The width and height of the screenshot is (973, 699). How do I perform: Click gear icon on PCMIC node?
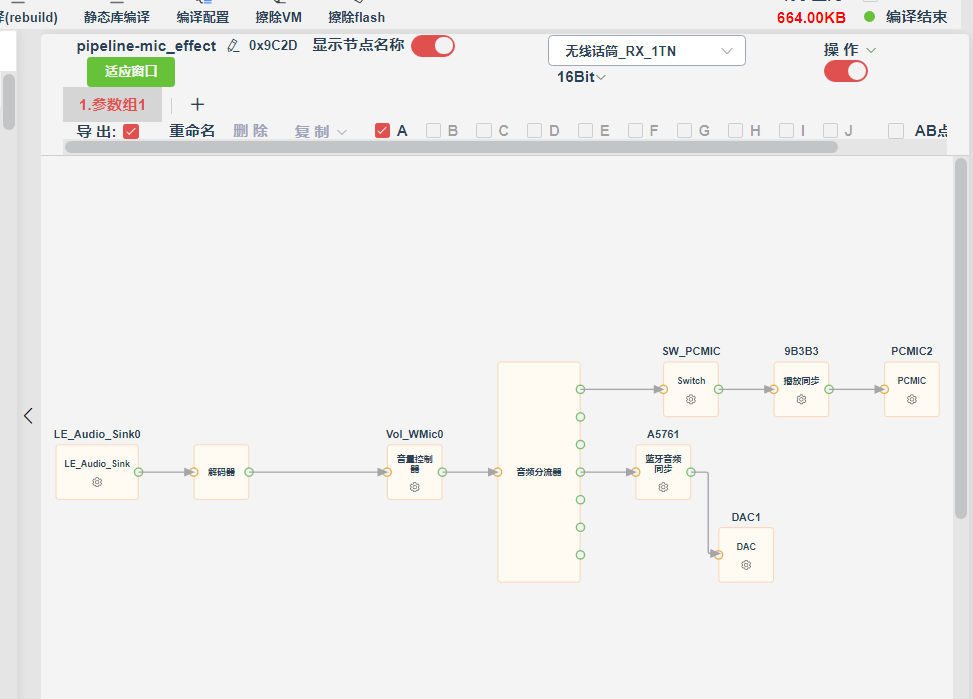click(912, 399)
